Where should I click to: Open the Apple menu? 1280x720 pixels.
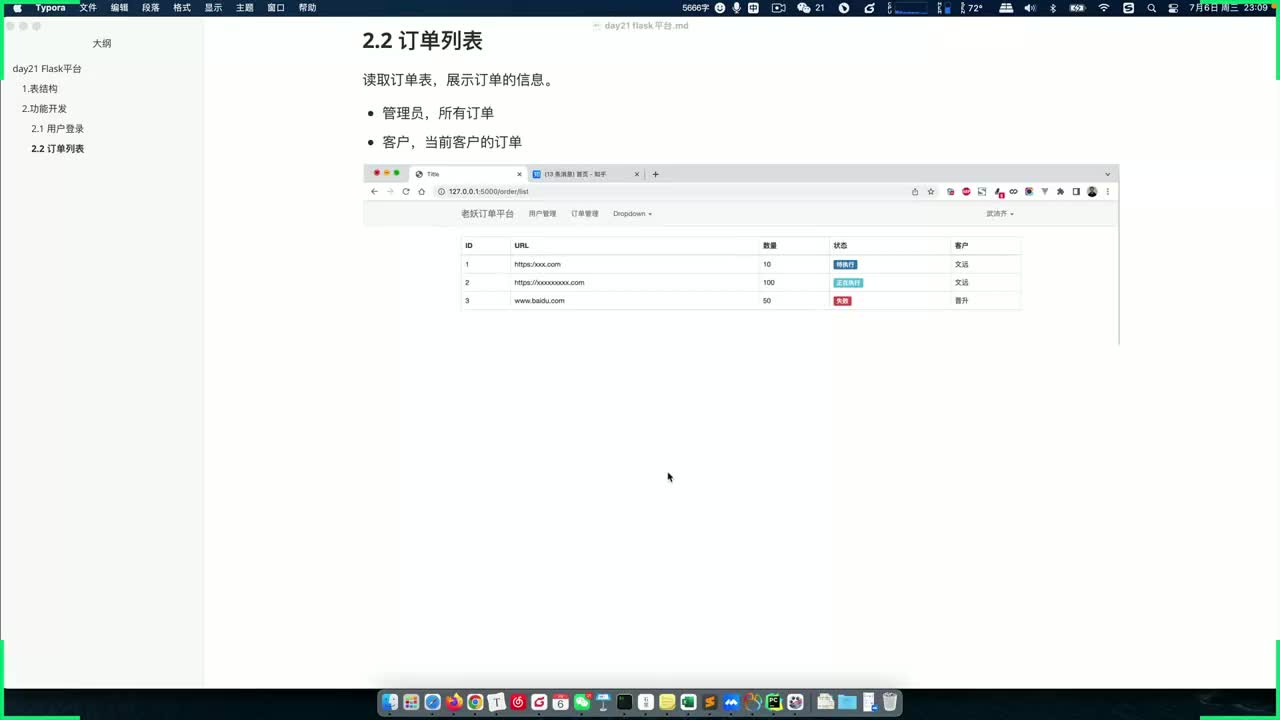click(x=17, y=8)
